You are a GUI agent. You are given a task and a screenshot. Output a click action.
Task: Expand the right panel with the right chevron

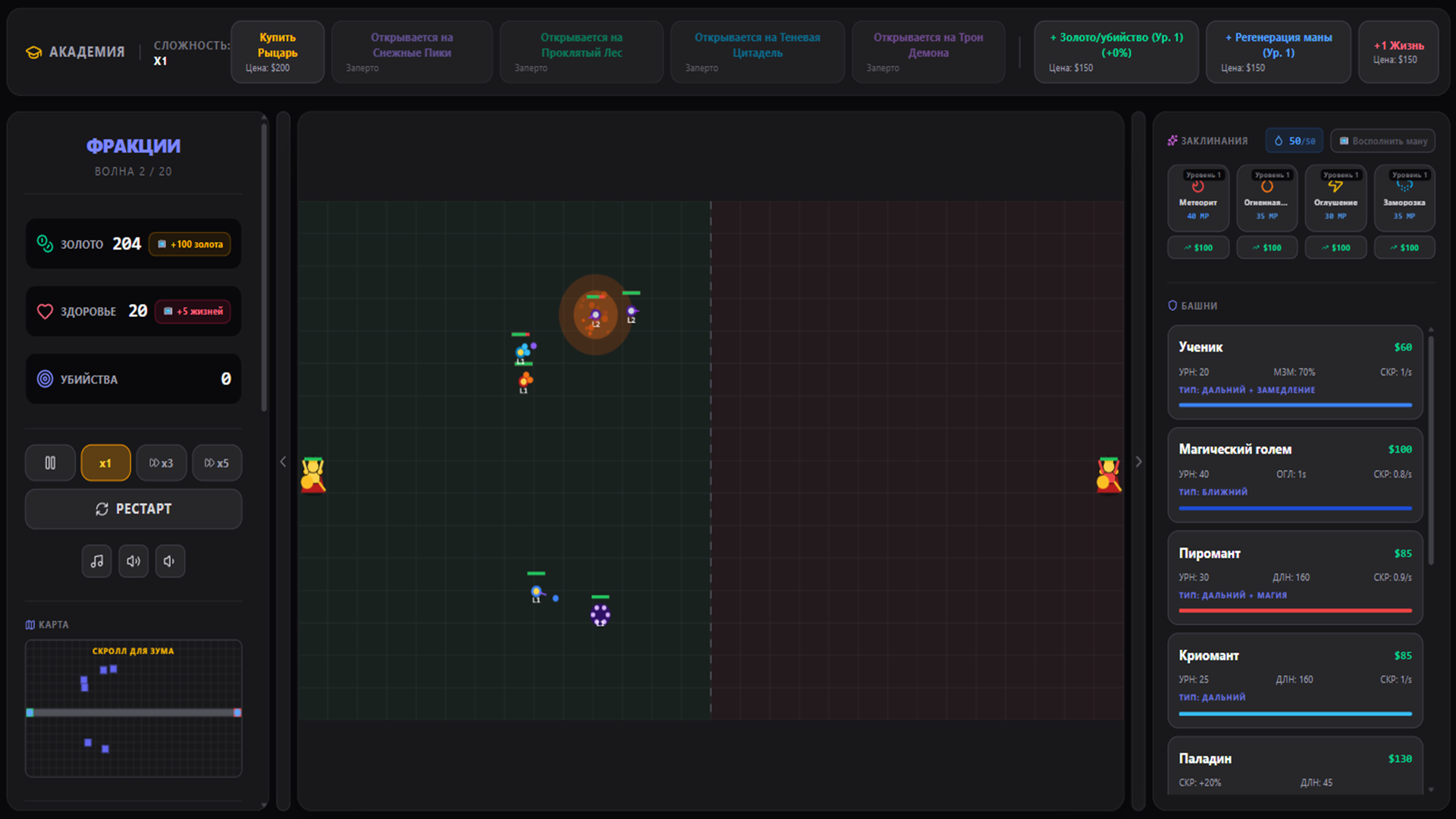pos(1138,461)
